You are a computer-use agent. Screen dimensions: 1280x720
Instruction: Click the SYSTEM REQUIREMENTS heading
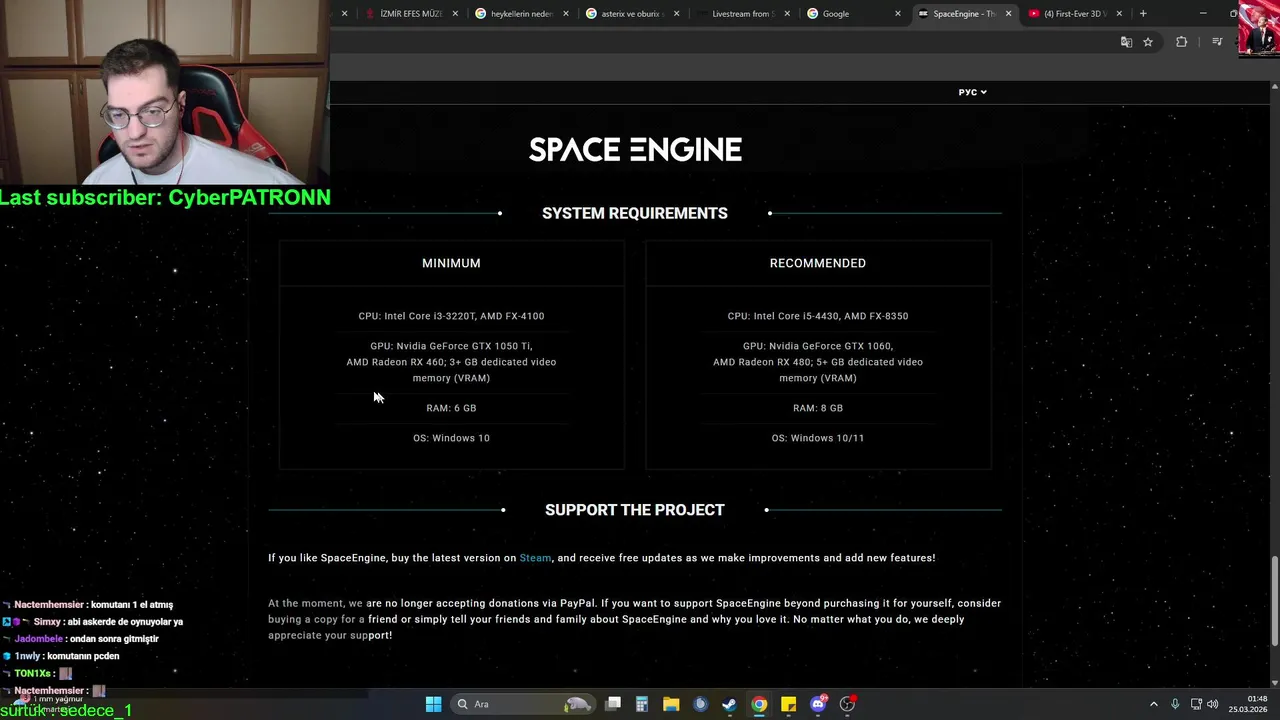pos(635,213)
